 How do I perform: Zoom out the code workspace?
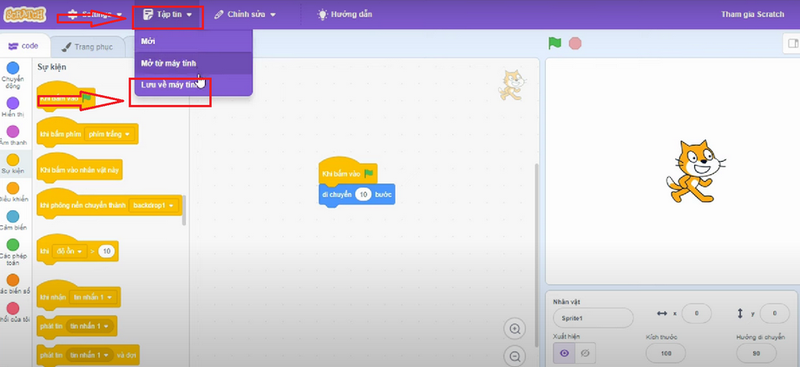pos(515,355)
